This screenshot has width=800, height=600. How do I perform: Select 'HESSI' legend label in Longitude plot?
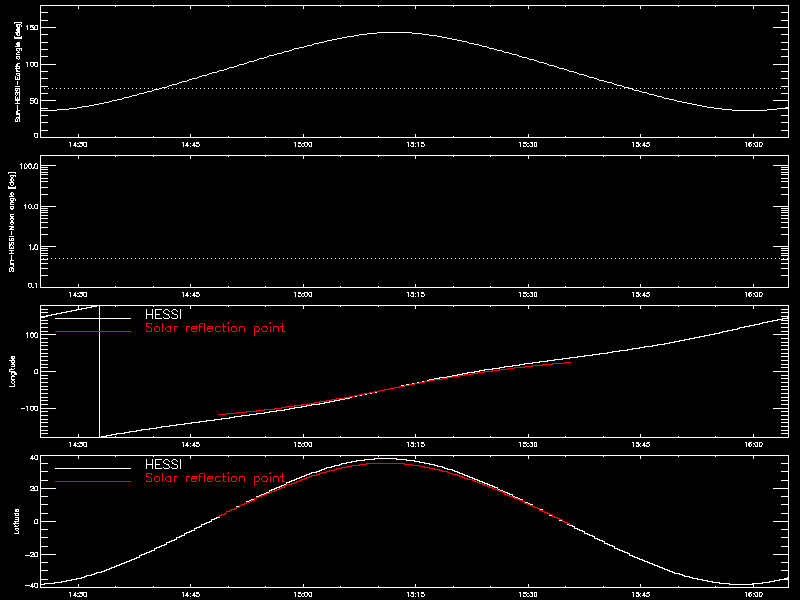click(163, 314)
